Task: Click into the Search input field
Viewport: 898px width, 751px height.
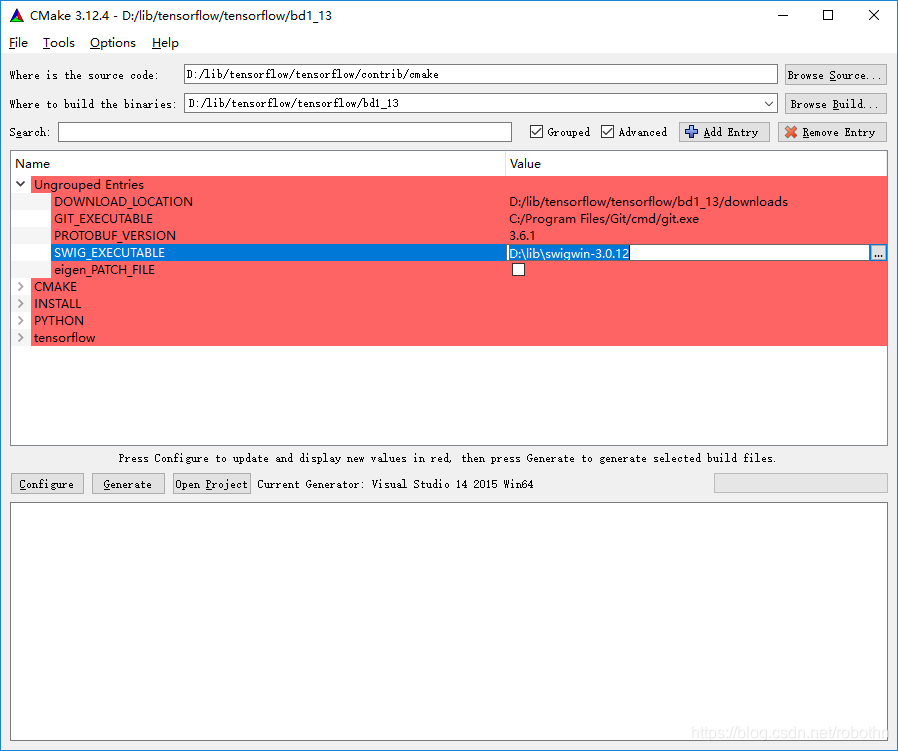Action: click(x=285, y=132)
